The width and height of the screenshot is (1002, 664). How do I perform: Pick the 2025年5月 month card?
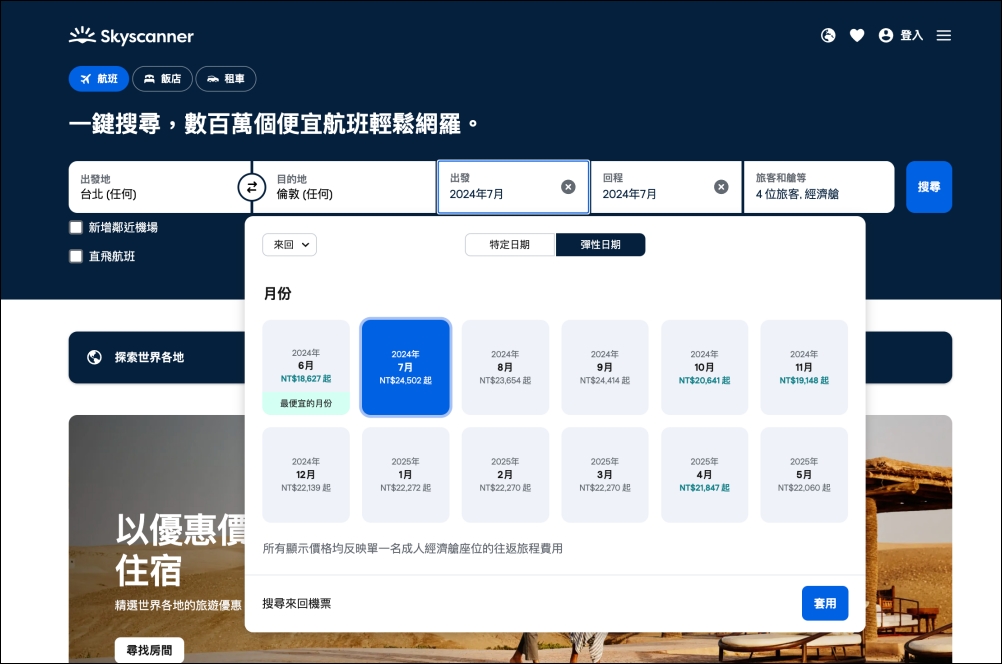click(804, 475)
